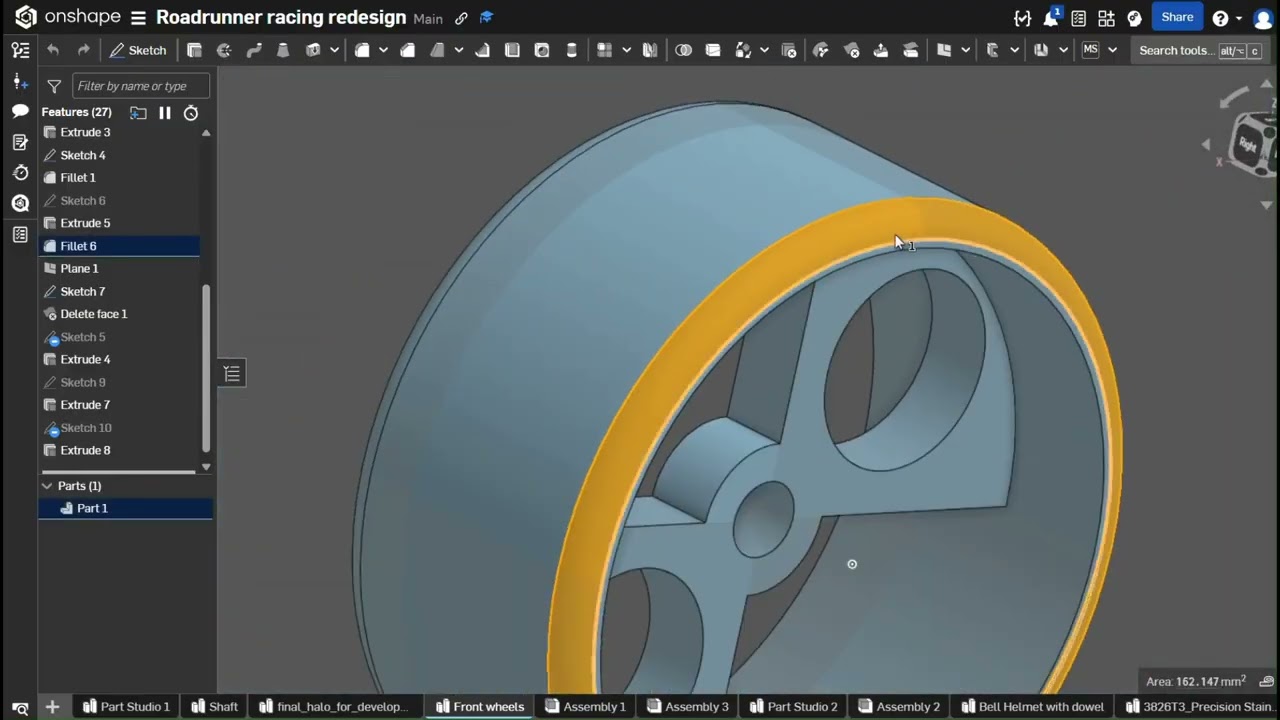Select the Revolve tool icon
The width and height of the screenshot is (1280, 720).
click(x=224, y=50)
